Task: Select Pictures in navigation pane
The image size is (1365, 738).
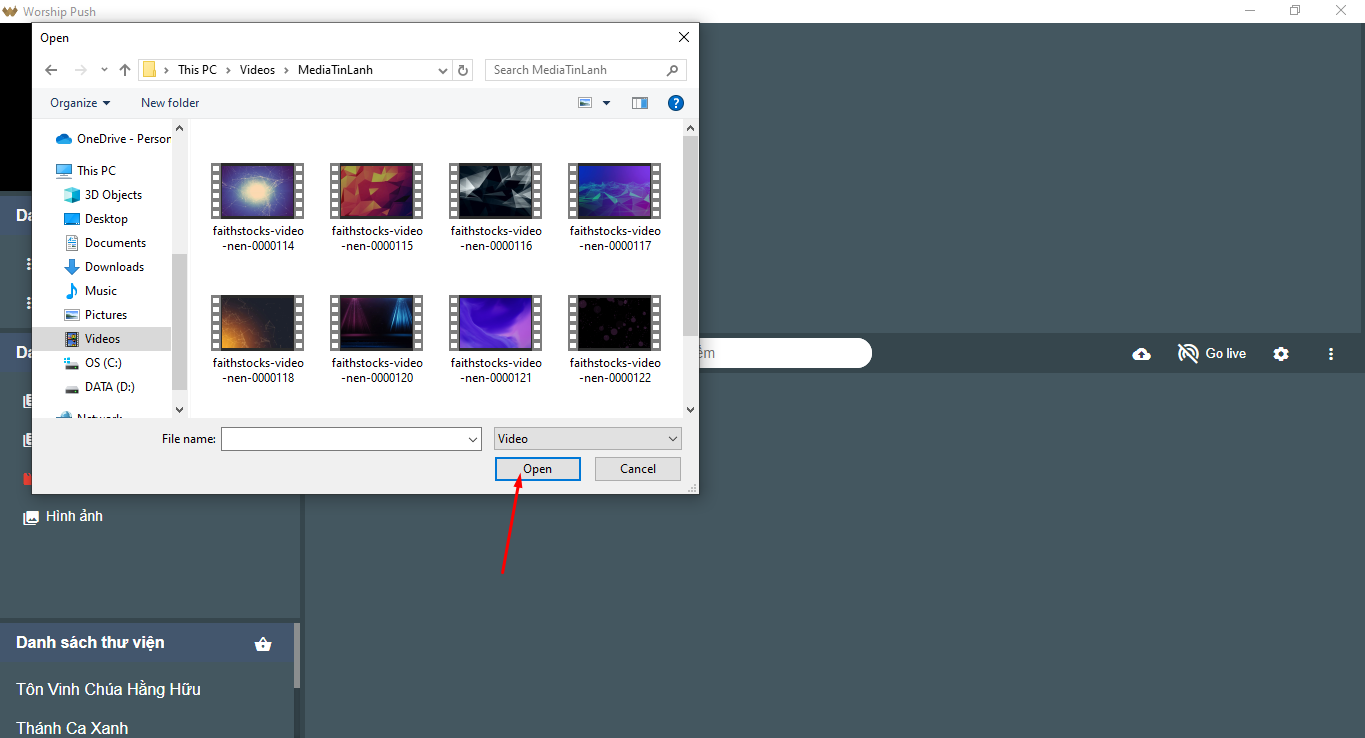Action: tap(96, 315)
